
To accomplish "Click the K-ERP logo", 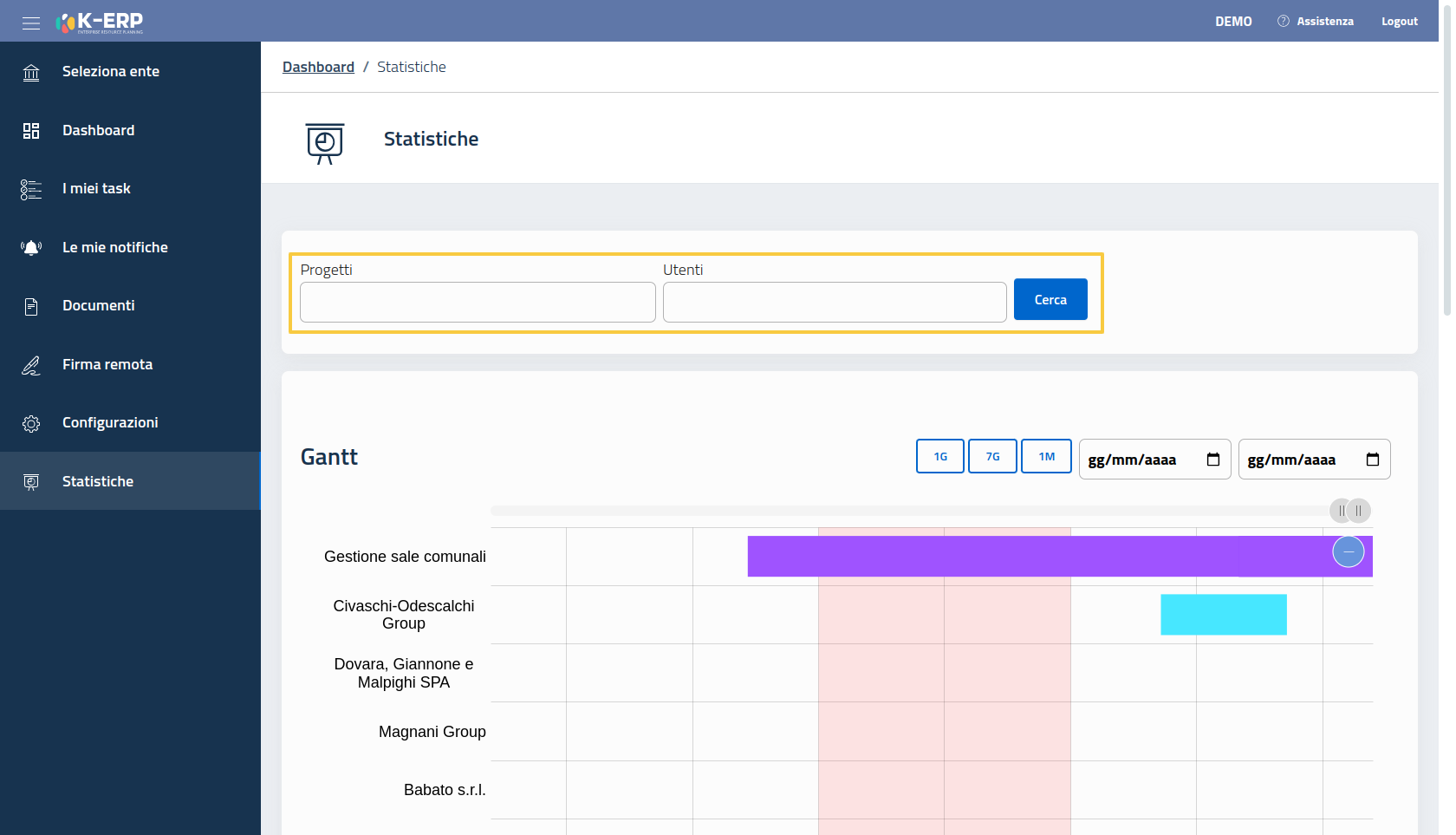I will click(100, 23).
